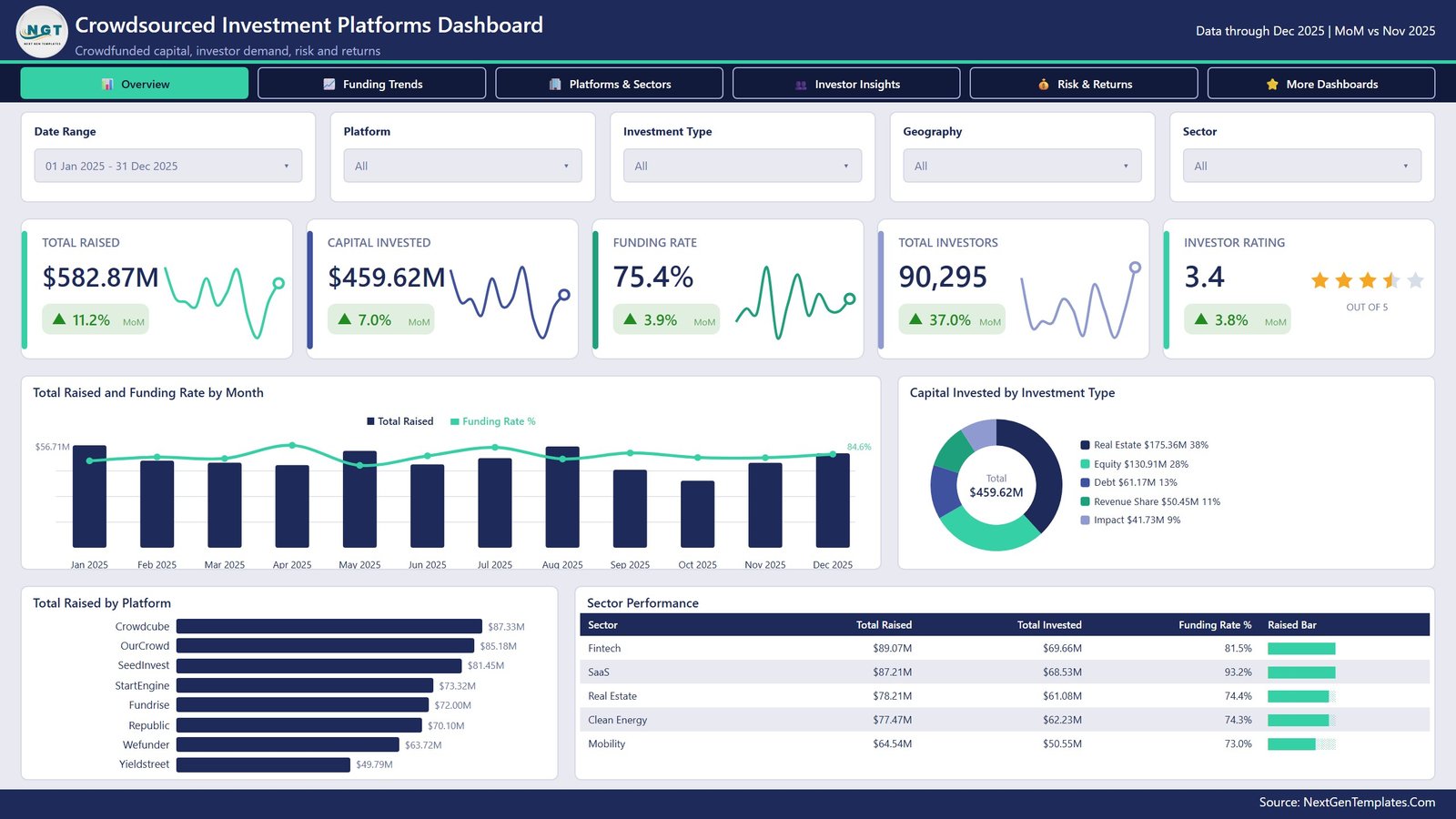Click the first gold rating star
Viewport: 1456px width, 819px height.
(x=1319, y=280)
